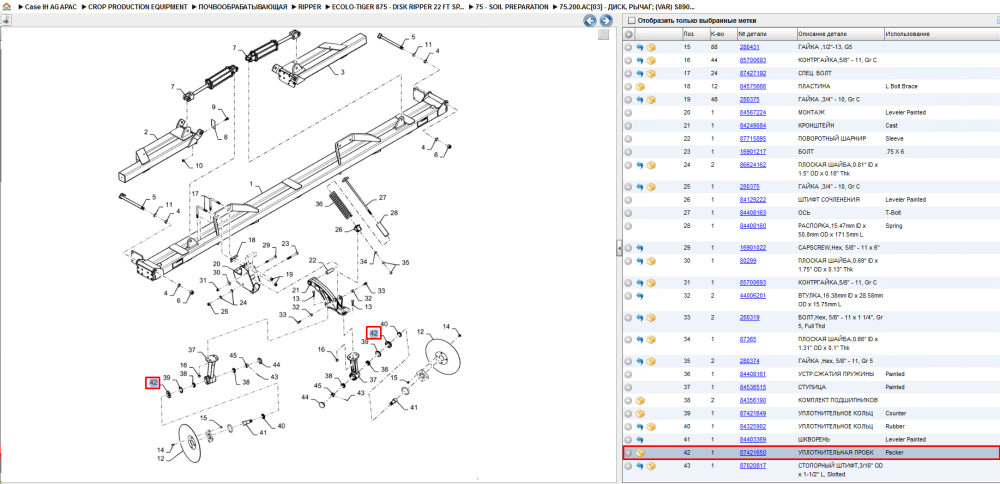1000x484 pixels.
Task: Open part number link 16901217
Action: [x=753, y=152]
